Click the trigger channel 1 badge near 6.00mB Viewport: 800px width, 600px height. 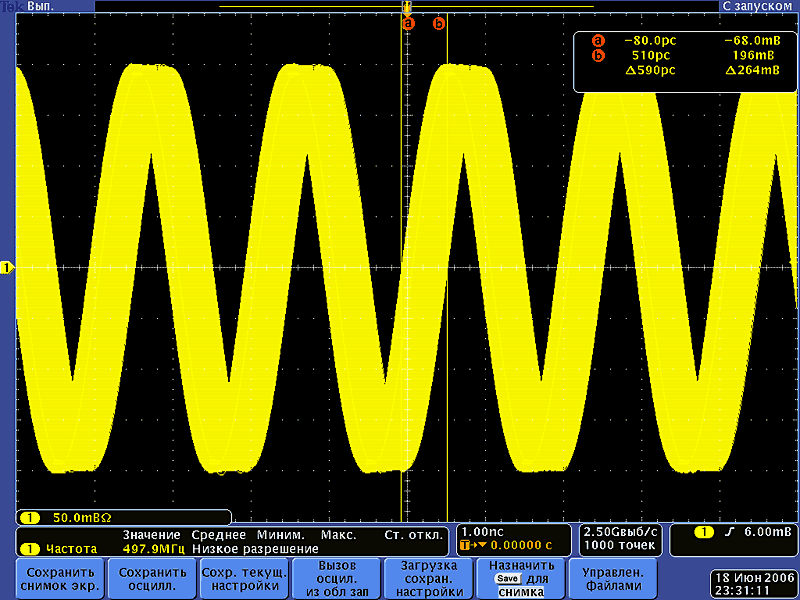click(707, 532)
